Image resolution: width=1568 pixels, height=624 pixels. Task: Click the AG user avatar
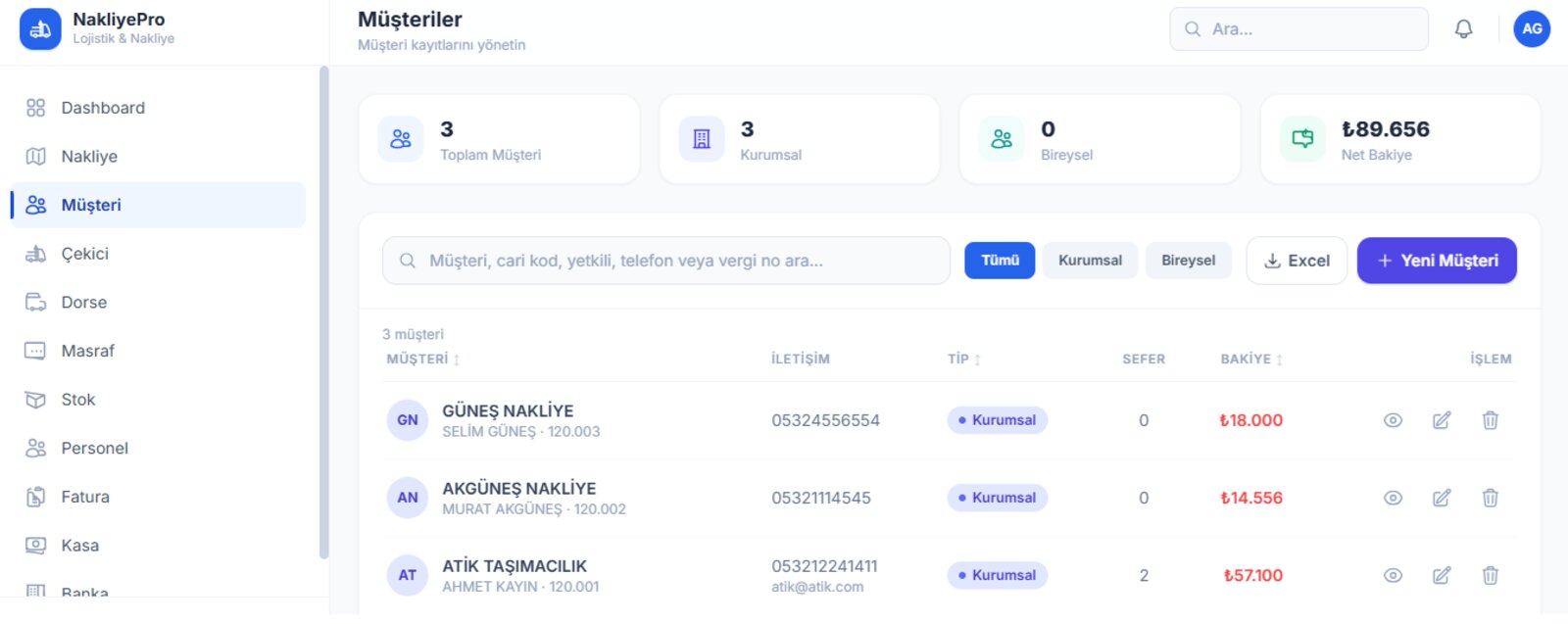click(x=1532, y=29)
